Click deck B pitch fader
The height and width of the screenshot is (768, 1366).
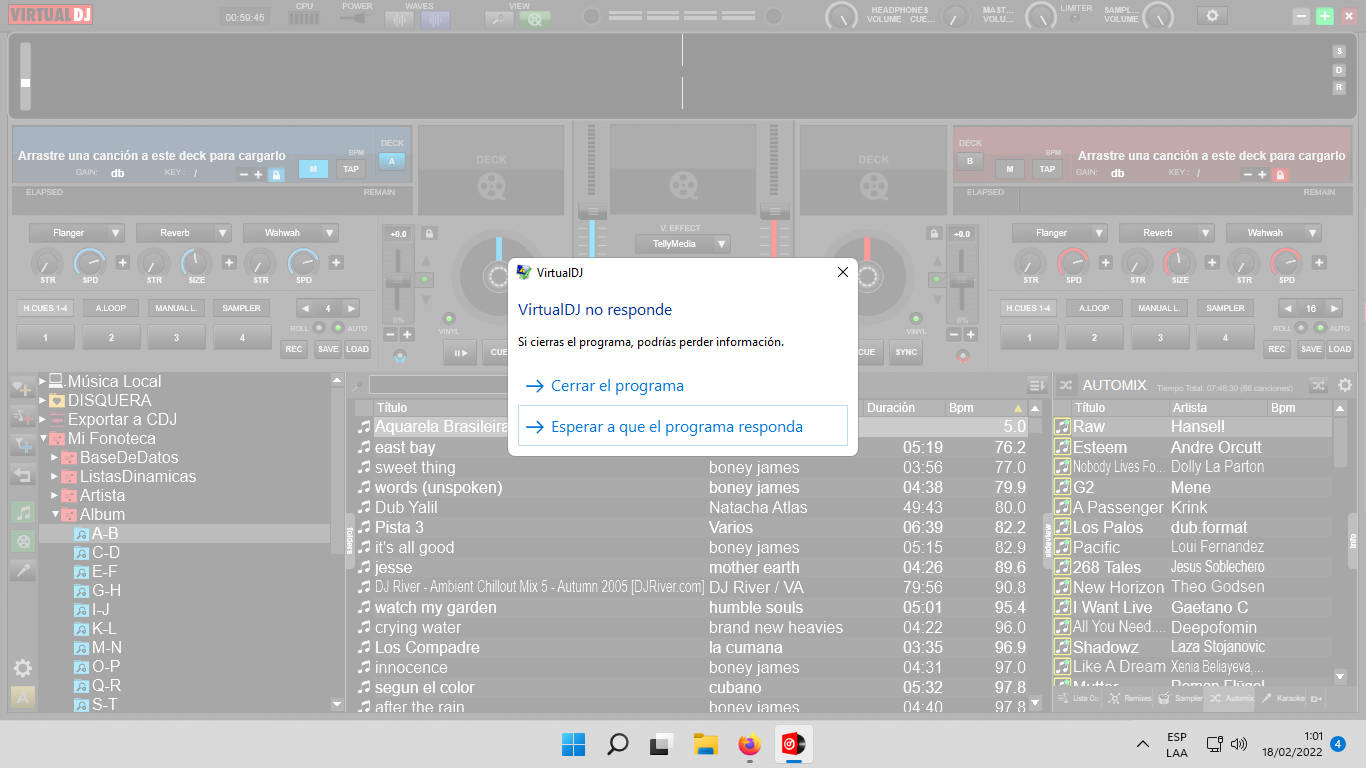click(960, 281)
